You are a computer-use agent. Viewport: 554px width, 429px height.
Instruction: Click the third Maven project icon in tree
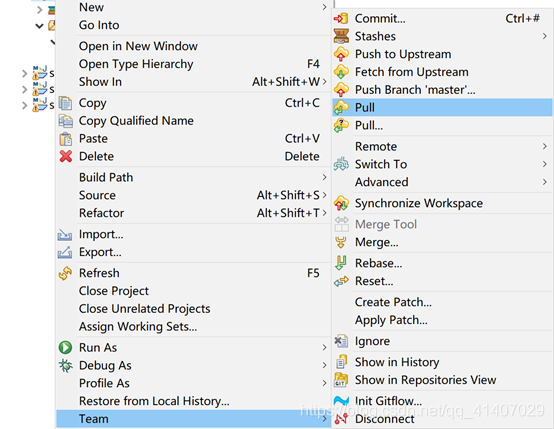[40, 105]
